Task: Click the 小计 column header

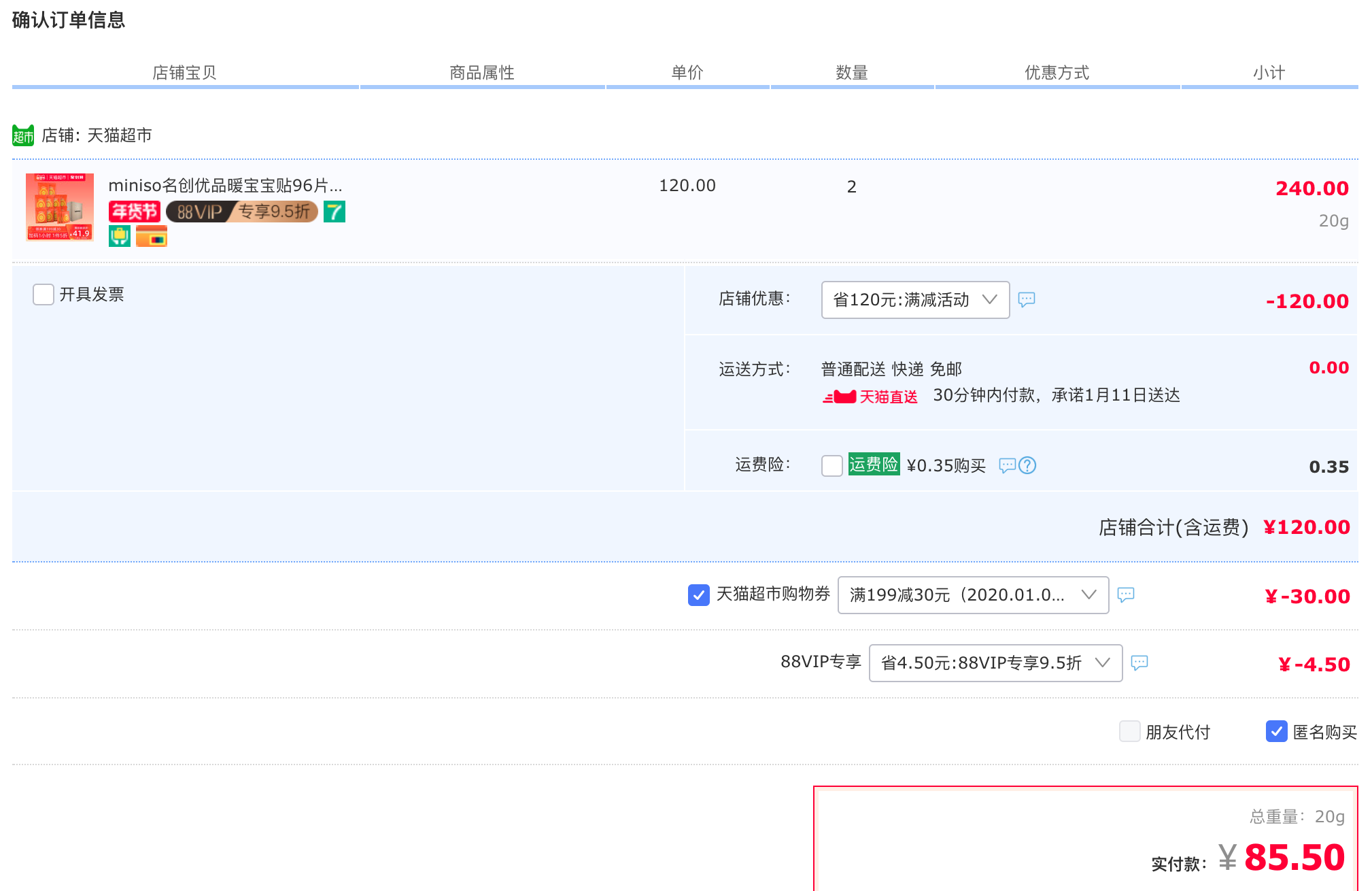Action: (1269, 73)
